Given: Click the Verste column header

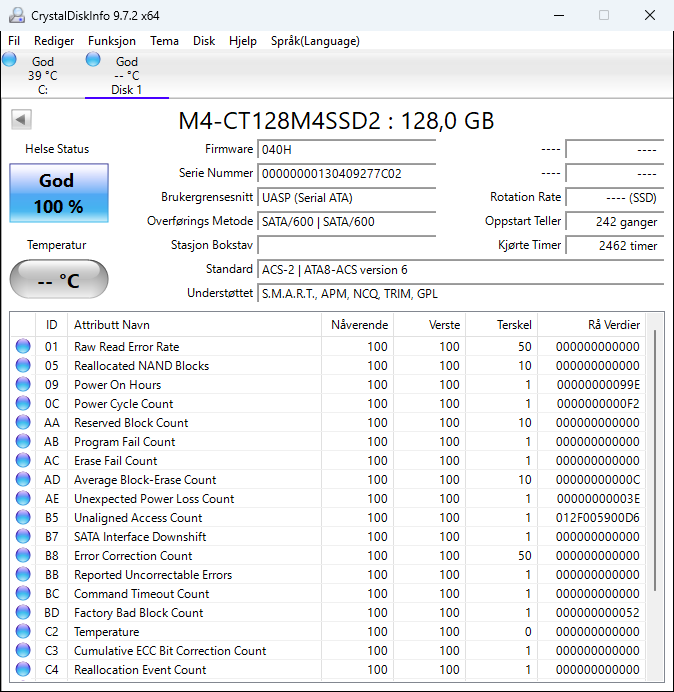Looking at the screenshot, I should (x=429, y=325).
